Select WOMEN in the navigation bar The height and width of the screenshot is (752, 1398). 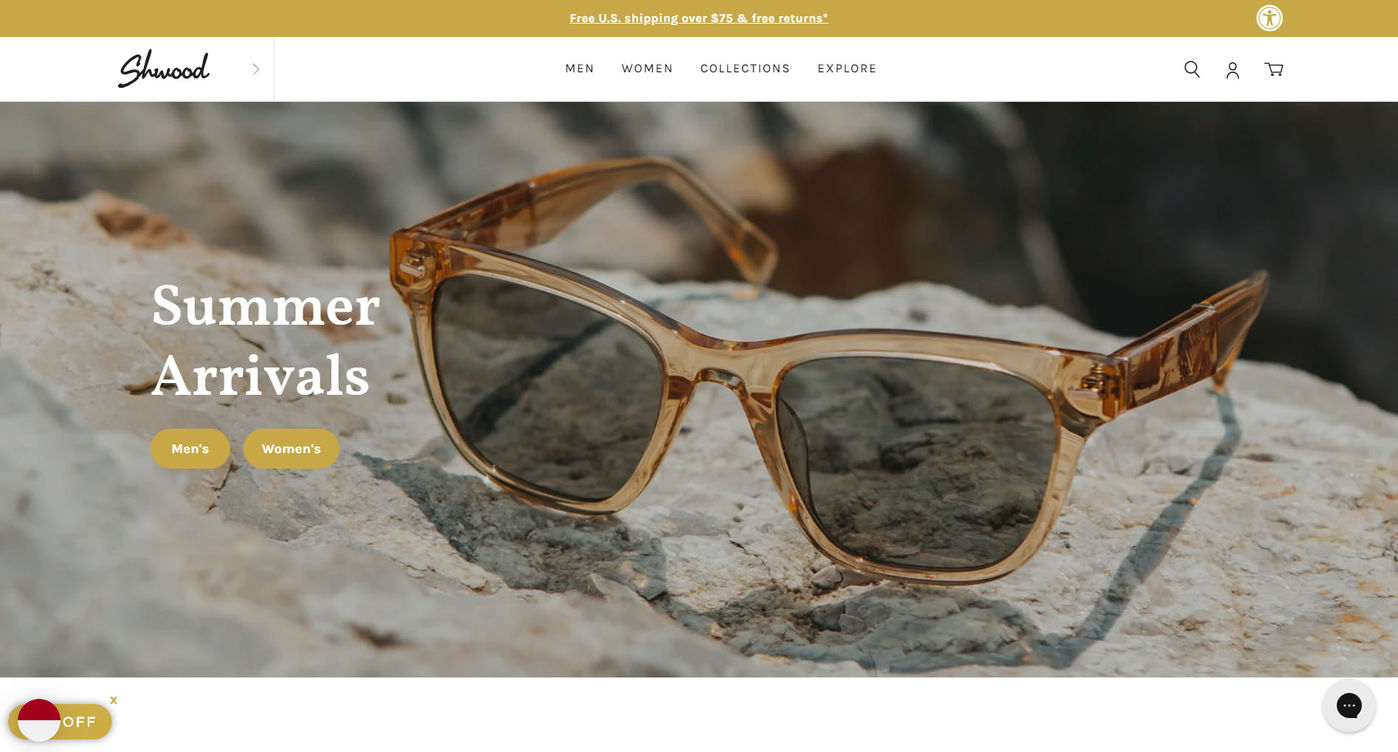coord(647,69)
